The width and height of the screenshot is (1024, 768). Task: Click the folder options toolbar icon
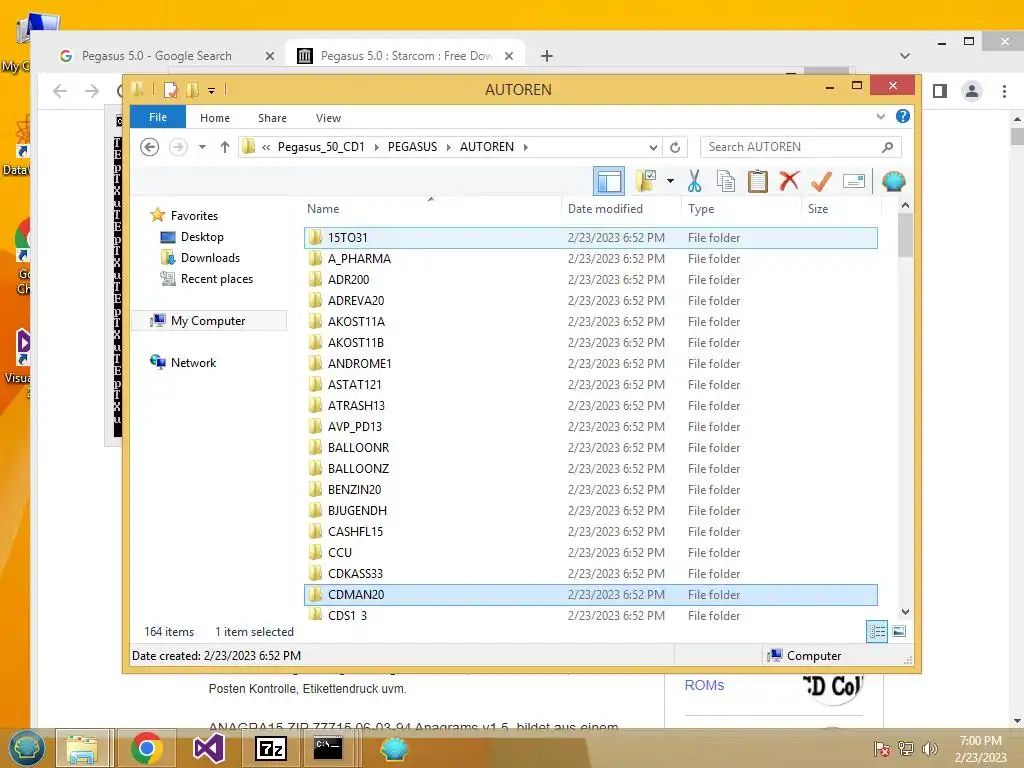[645, 181]
